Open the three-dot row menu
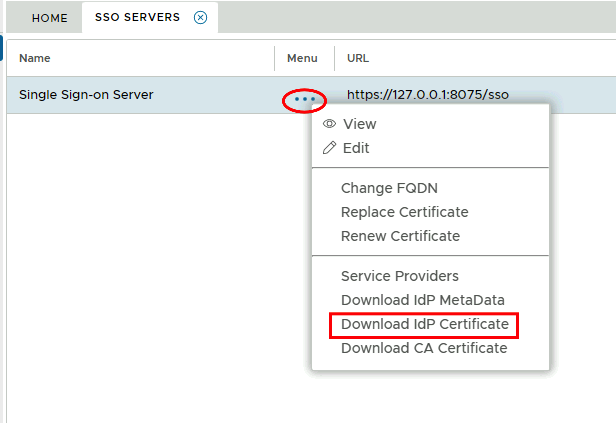The height and width of the screenshot is (423, 616). [305, 99]
